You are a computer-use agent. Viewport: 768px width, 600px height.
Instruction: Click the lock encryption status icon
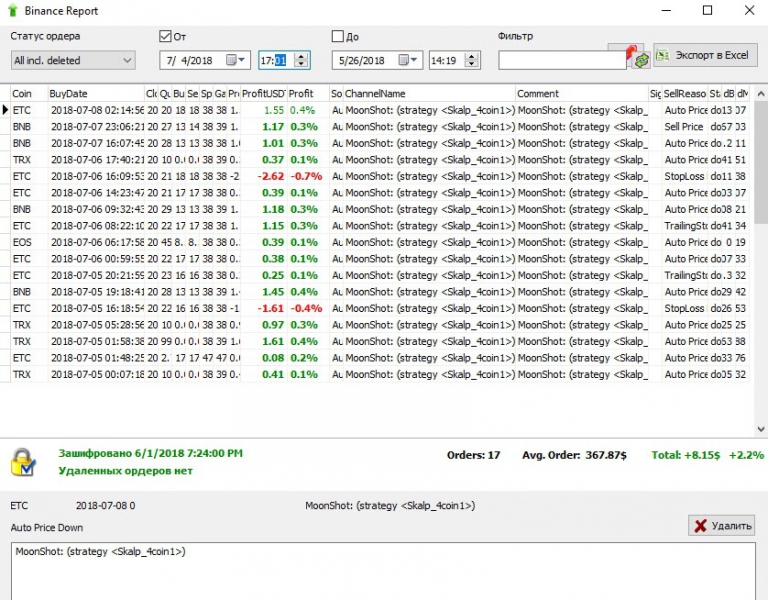tap(23, 462)
